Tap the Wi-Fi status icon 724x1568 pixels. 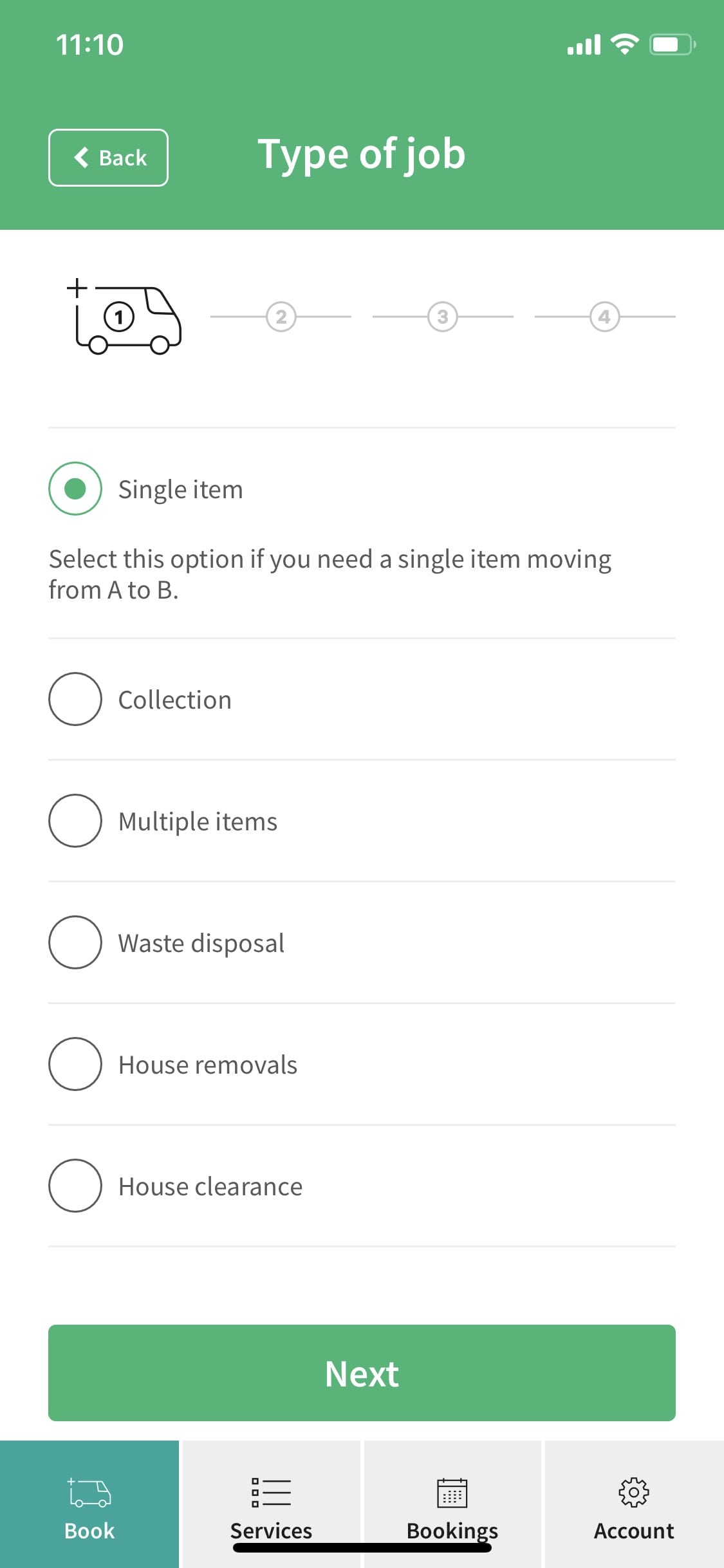624,44
